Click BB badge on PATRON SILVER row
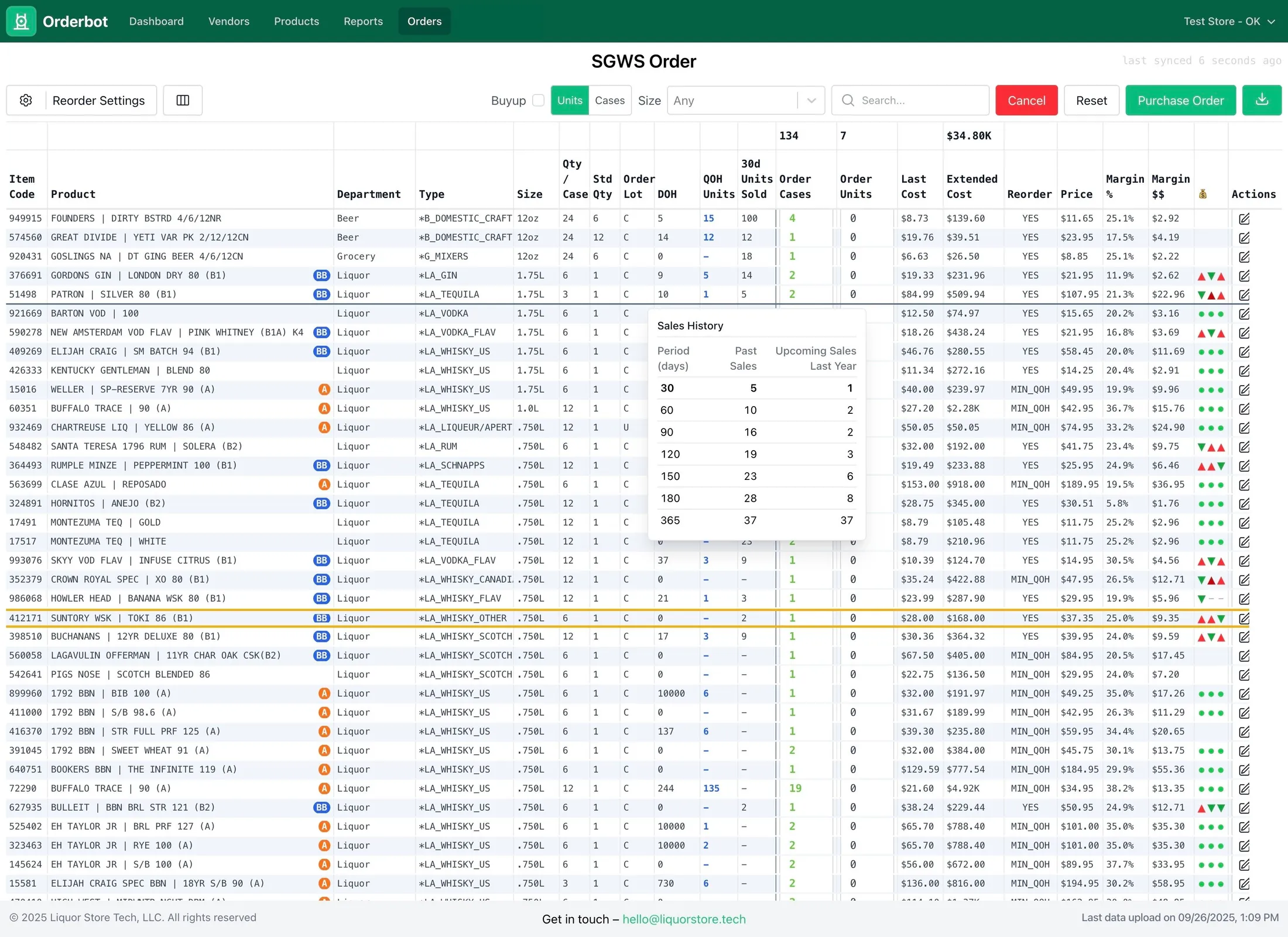 point(321,294)
